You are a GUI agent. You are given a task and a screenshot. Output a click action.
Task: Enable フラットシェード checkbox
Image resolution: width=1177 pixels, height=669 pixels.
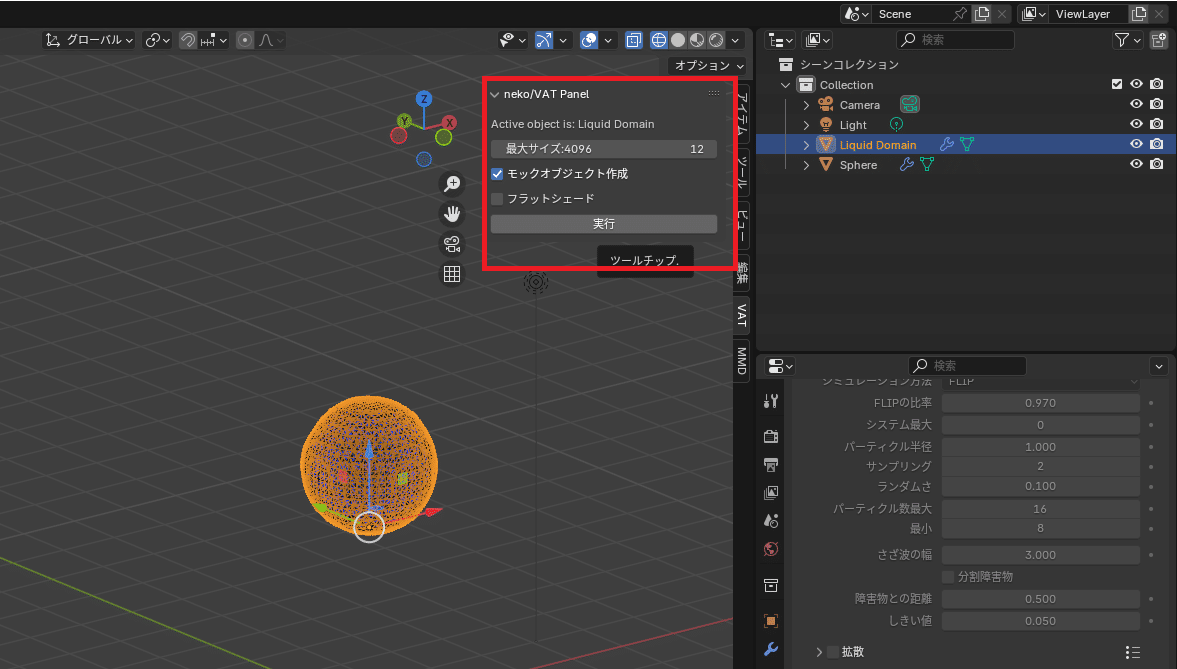point(497,199)
